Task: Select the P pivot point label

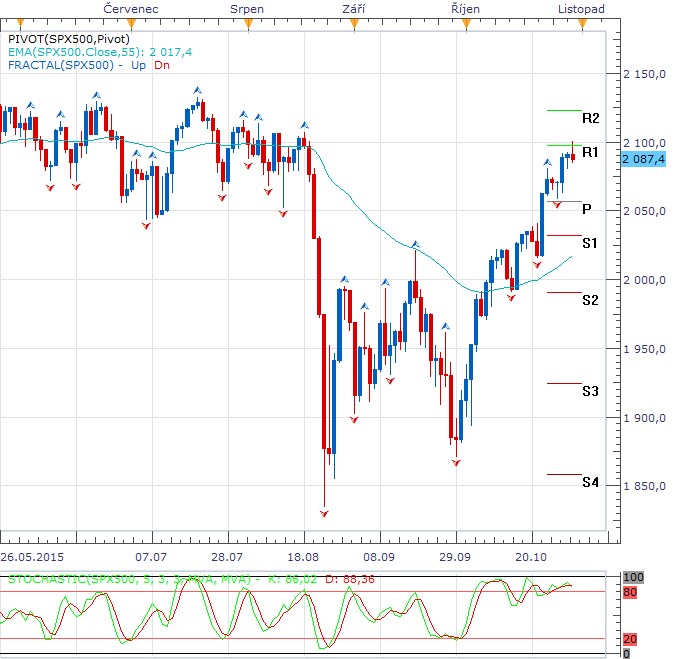Action: click(586, 209)
